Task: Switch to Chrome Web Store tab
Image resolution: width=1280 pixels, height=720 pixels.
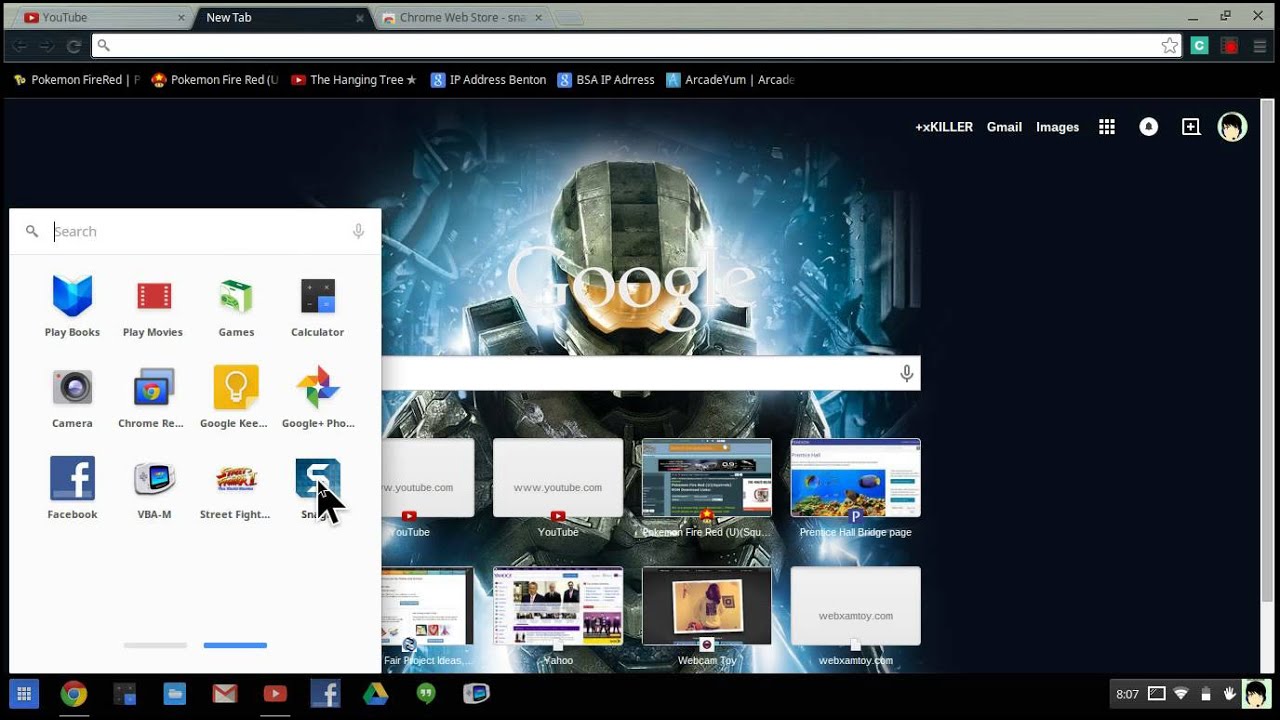Action: (x=462, y=17)
